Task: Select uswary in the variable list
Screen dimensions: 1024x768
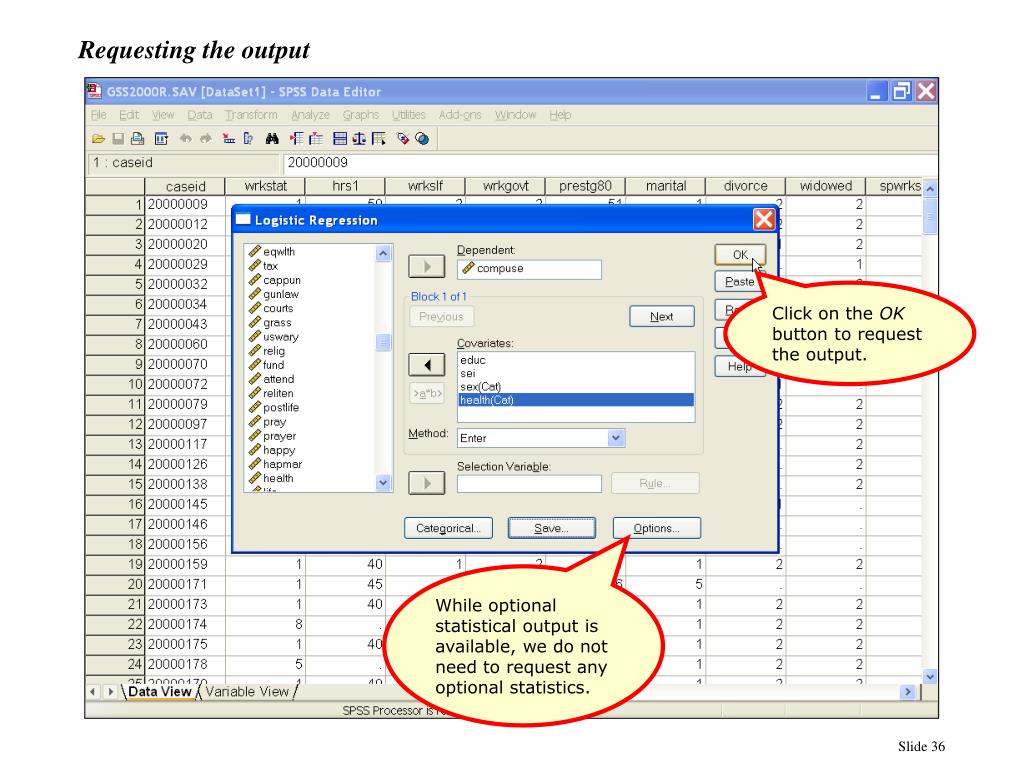Action: coord(281,337)
